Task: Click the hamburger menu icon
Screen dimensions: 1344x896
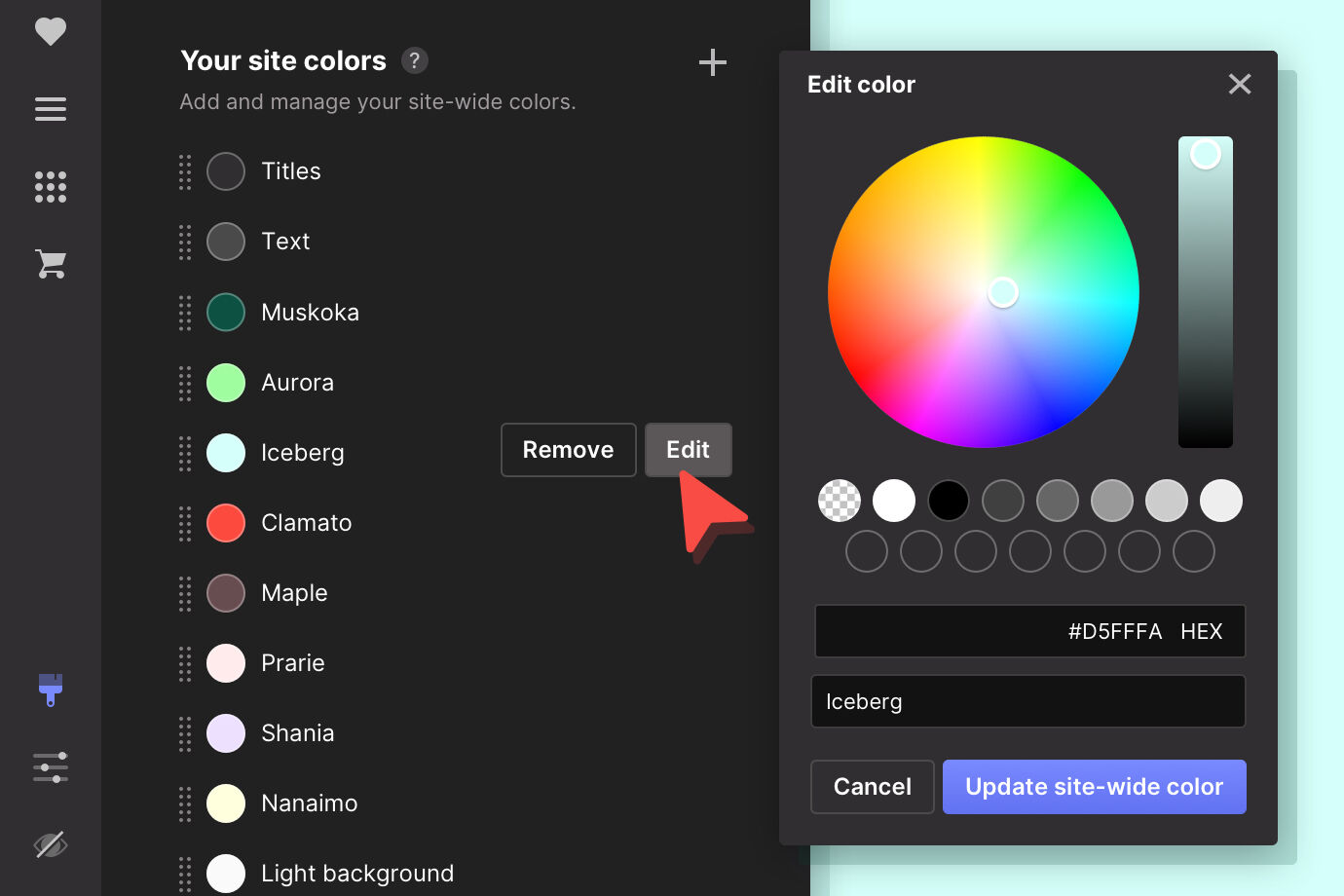Action: click(50, 109)
